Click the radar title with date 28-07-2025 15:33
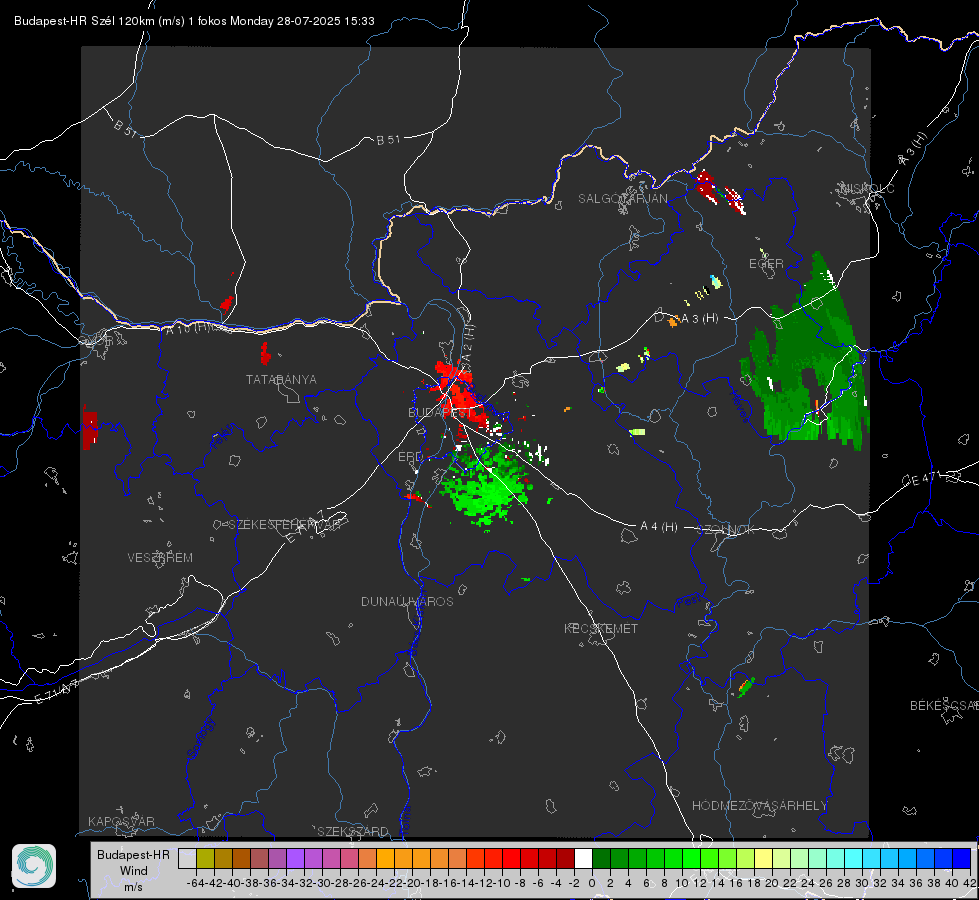979x900 pixels. (194, 21)
